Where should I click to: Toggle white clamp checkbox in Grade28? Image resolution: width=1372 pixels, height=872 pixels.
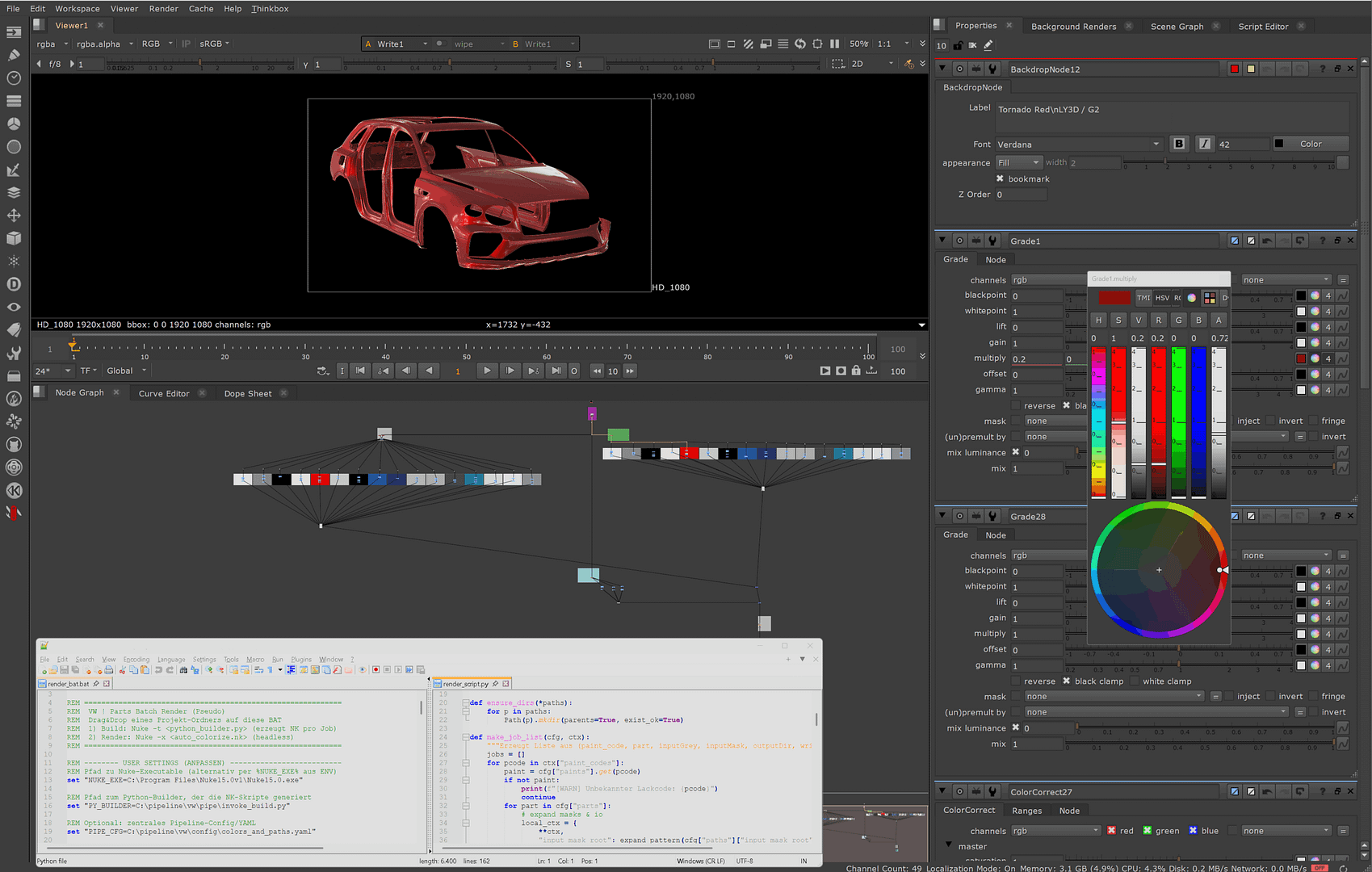1135,681
